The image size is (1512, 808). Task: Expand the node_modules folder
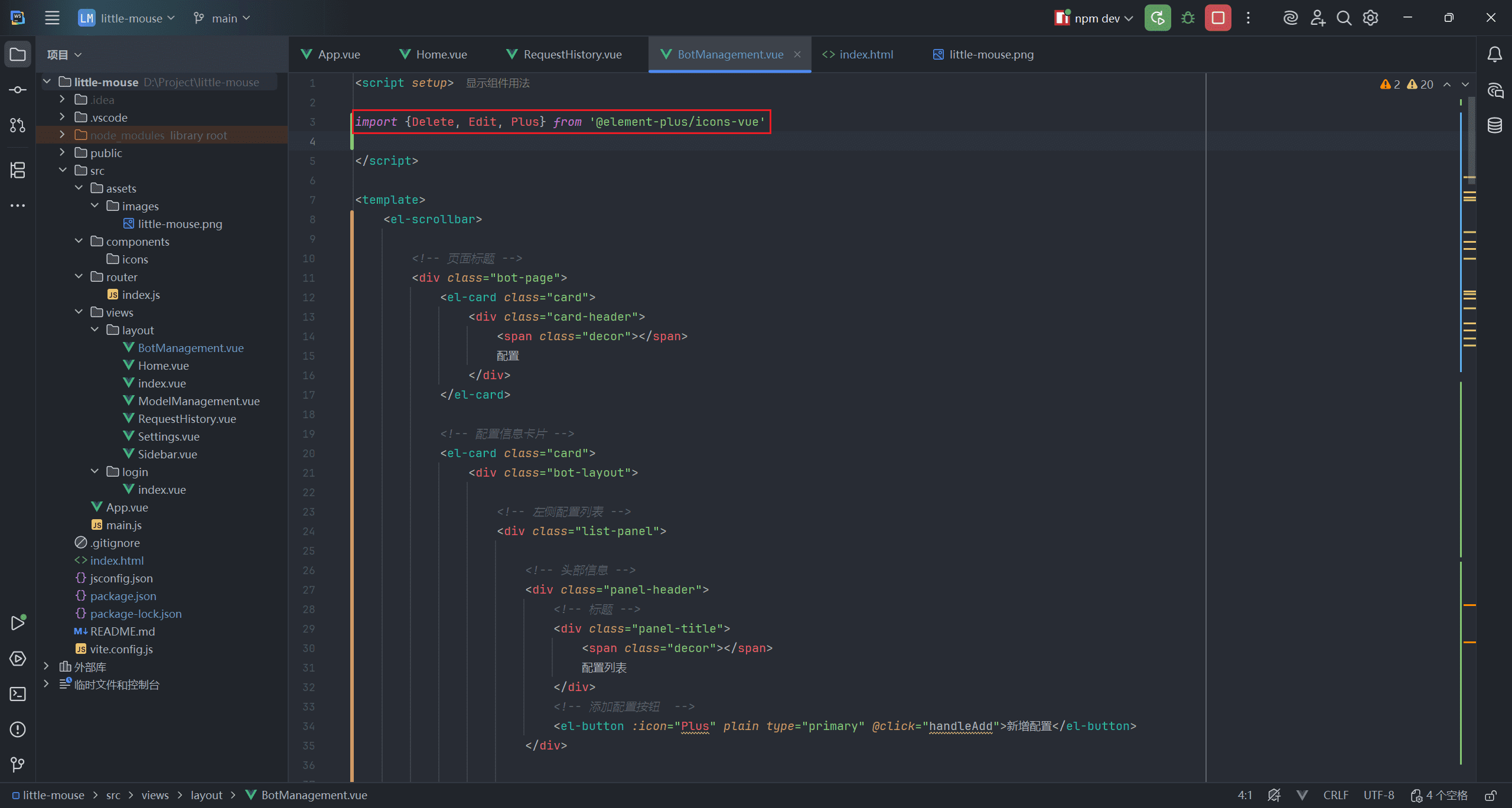[x=62, y=135]
